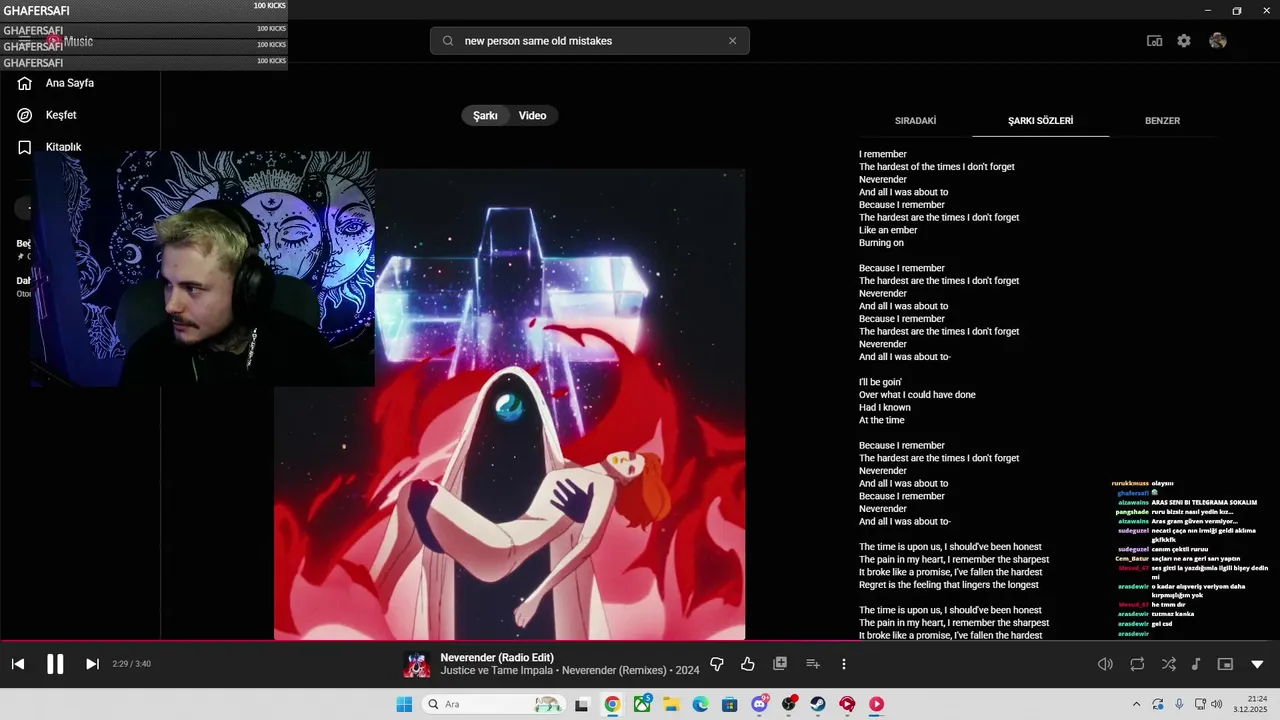1280x720 pixels.
Task: Toggle shuffle playback
Action: click(1169, 664)
